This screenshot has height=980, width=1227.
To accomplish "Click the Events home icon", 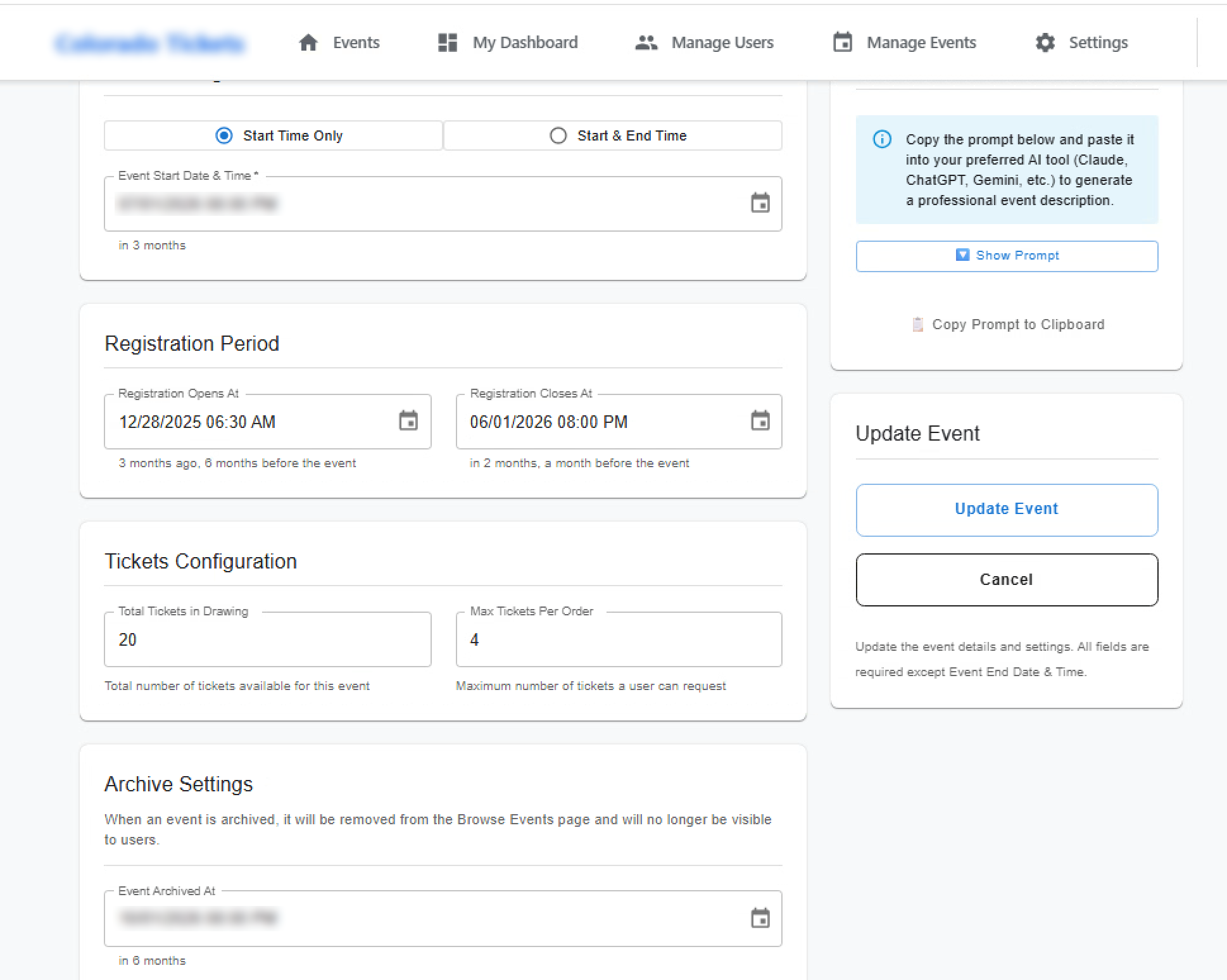I will 308,42.
